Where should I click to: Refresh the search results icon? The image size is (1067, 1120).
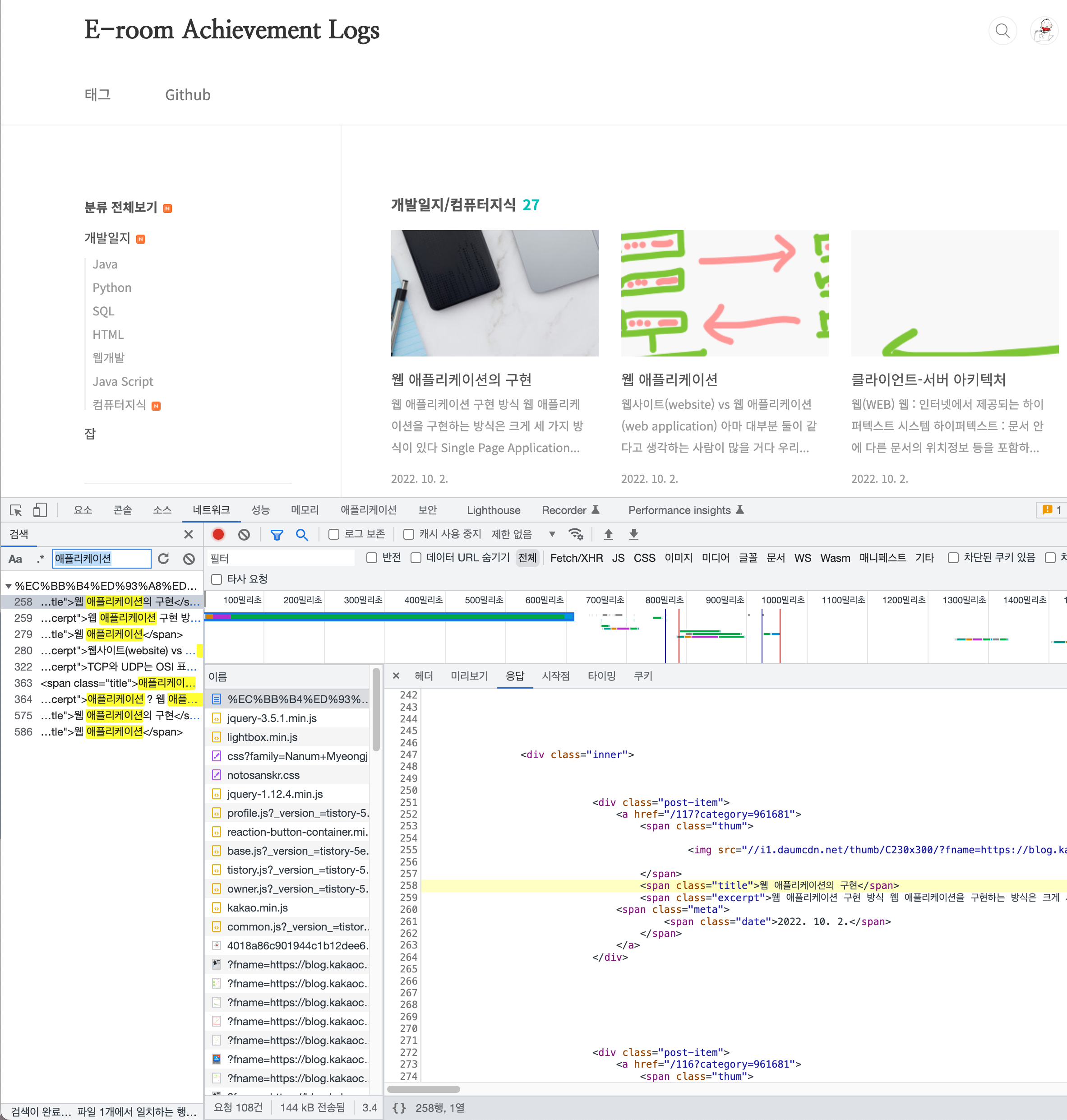coord(163,559)
